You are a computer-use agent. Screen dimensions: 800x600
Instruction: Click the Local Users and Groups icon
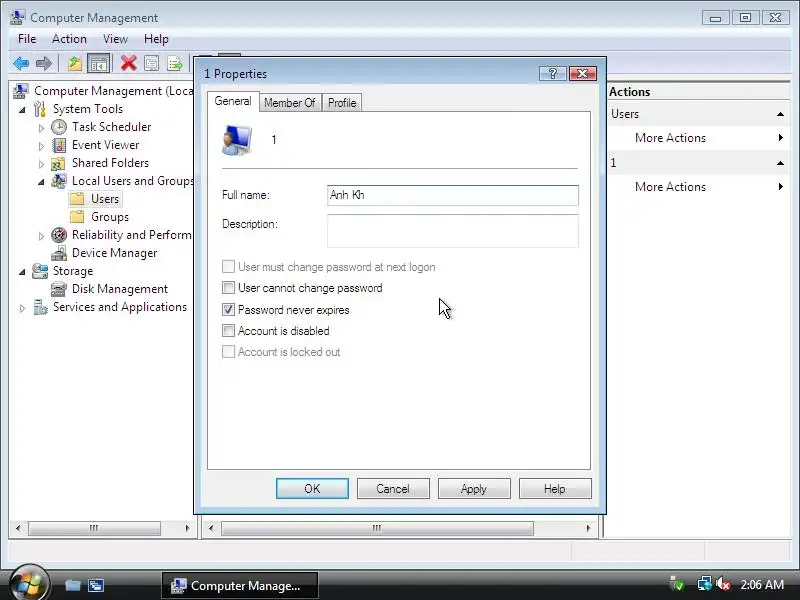59,181
